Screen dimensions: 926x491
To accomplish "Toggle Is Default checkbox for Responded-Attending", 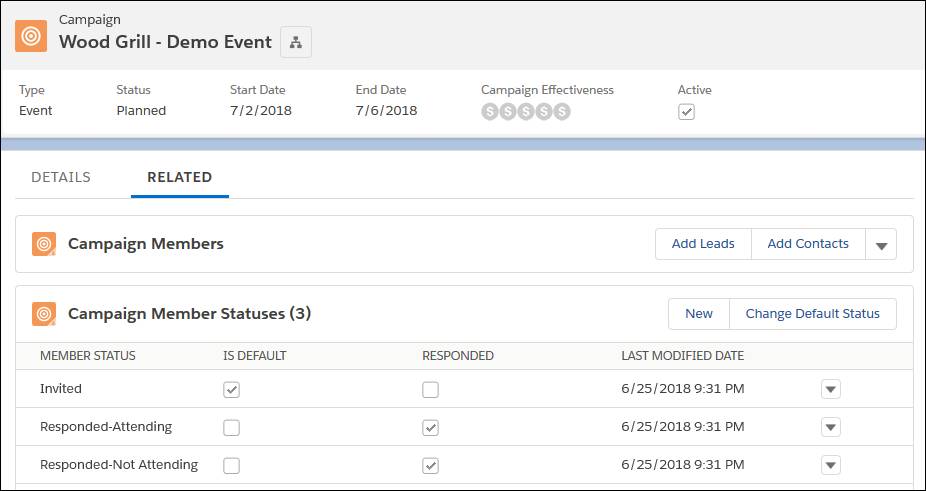I will click(232, 428).
